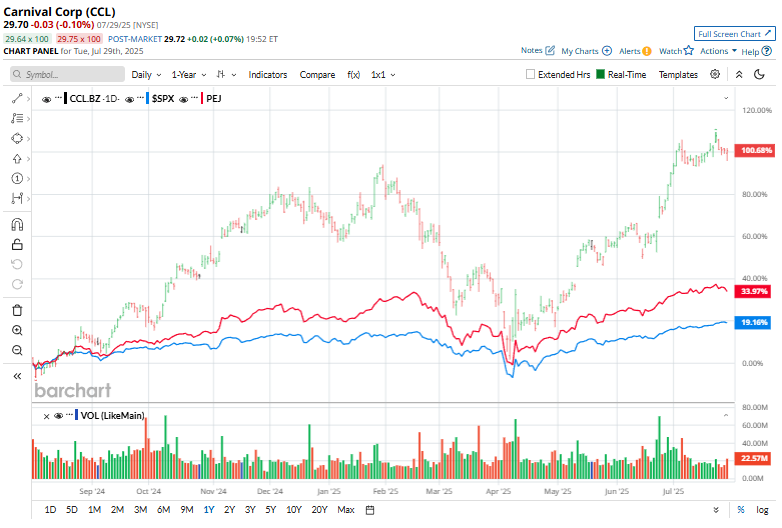
Task: Open Help question mark
Action: 767,51
